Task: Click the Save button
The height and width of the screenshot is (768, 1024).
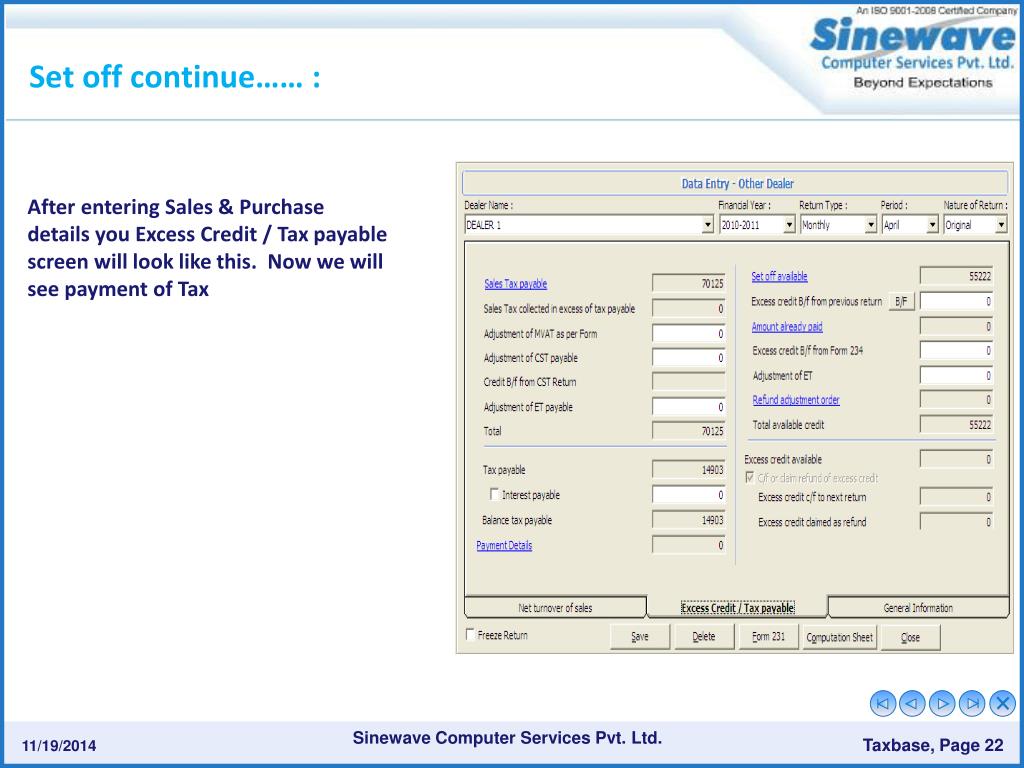Action: click(640, 637)
